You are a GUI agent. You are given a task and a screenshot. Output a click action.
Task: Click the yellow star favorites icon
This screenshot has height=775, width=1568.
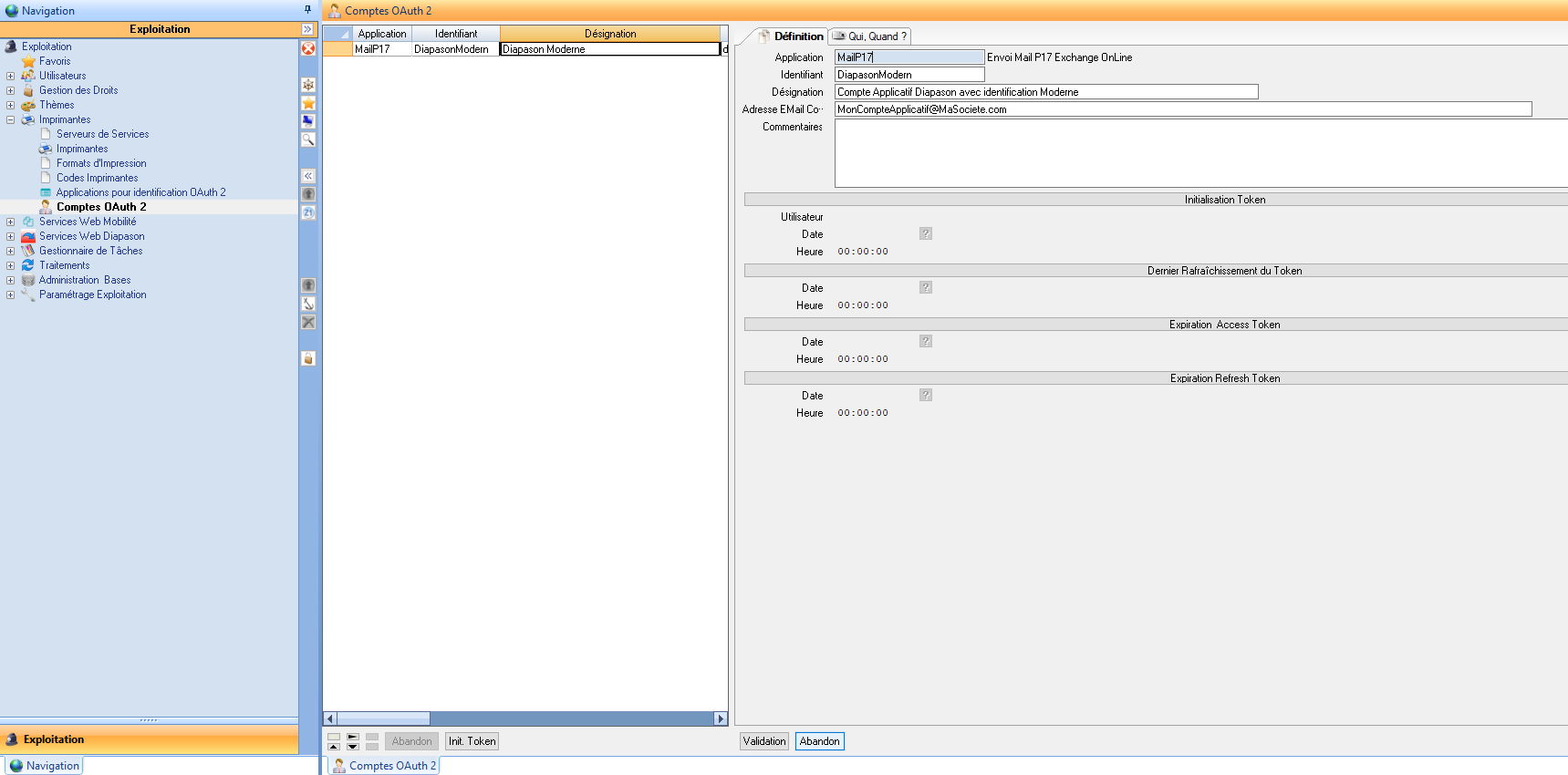point(308,103)
